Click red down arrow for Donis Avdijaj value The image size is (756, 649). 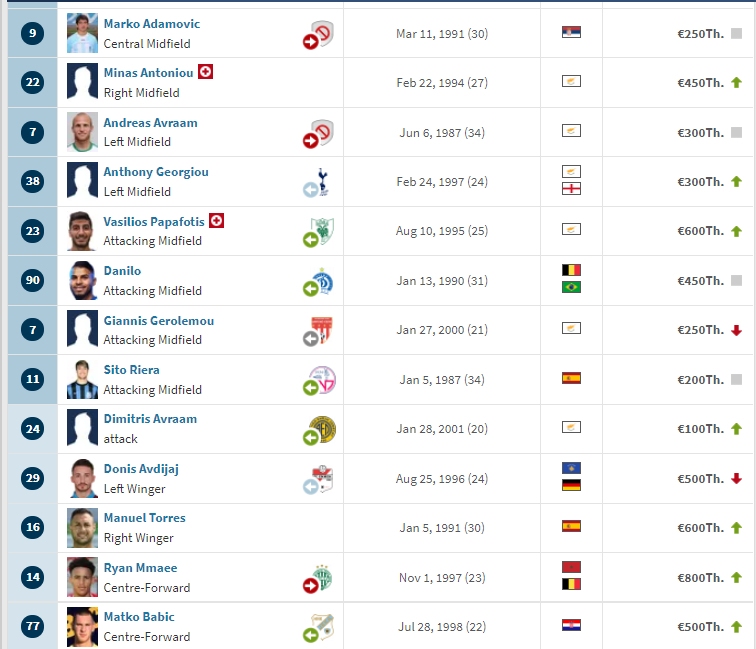(736, 478)
